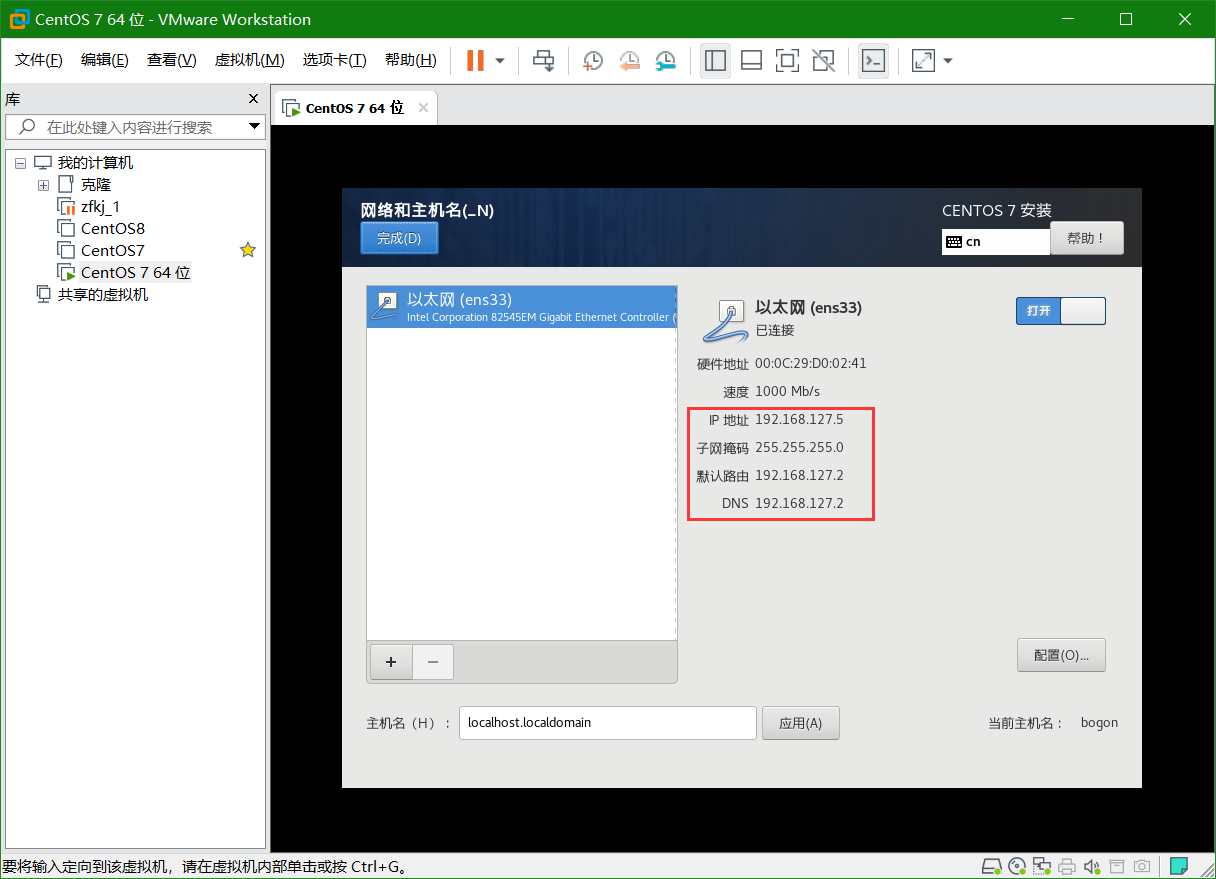Viewport: 1216px width, 879px height.
Task: Click the hostname input field
Action: pyautogui.click(x=607, y=722)
